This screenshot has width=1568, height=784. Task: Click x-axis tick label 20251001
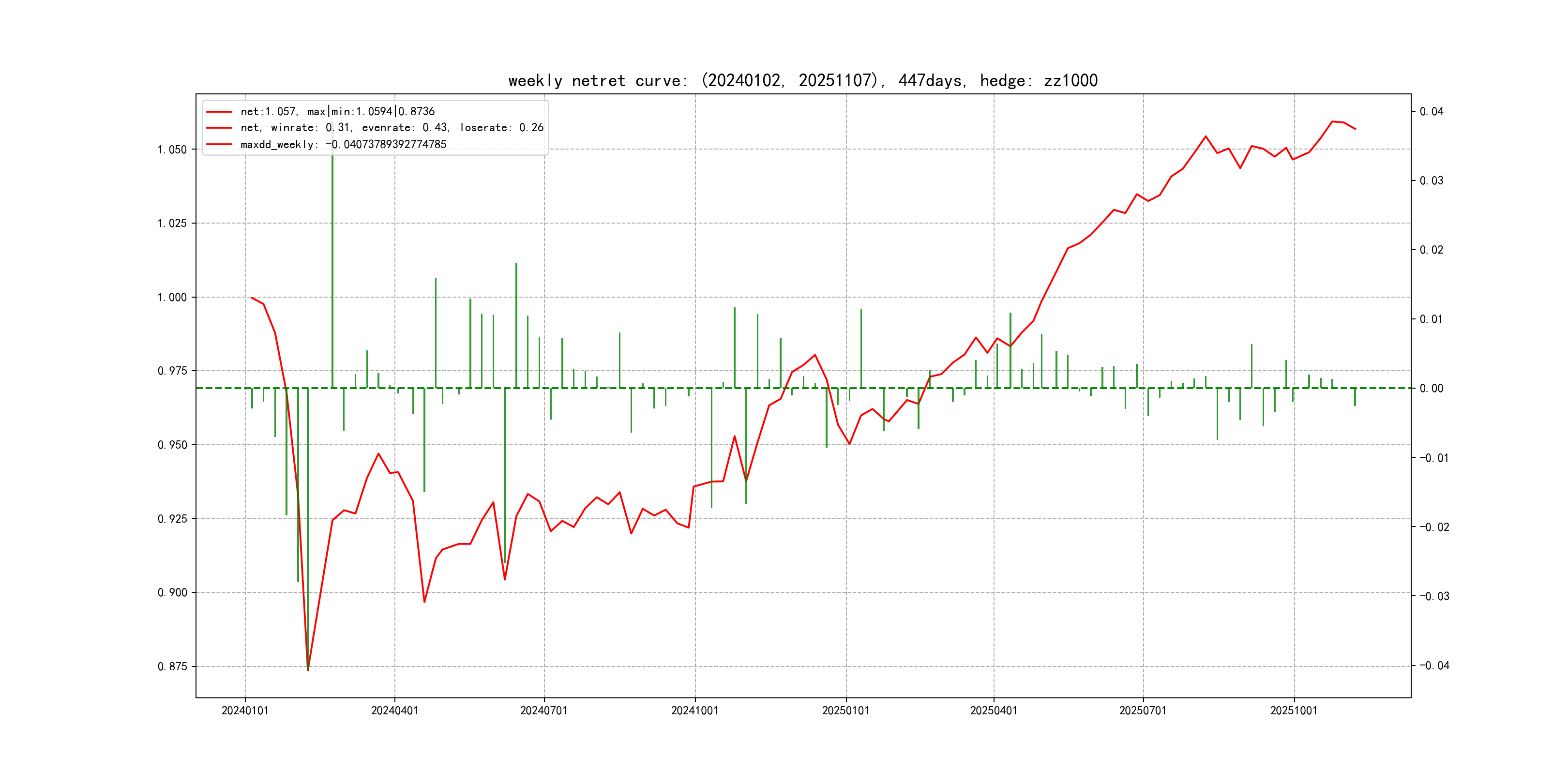click(1294, 710)
